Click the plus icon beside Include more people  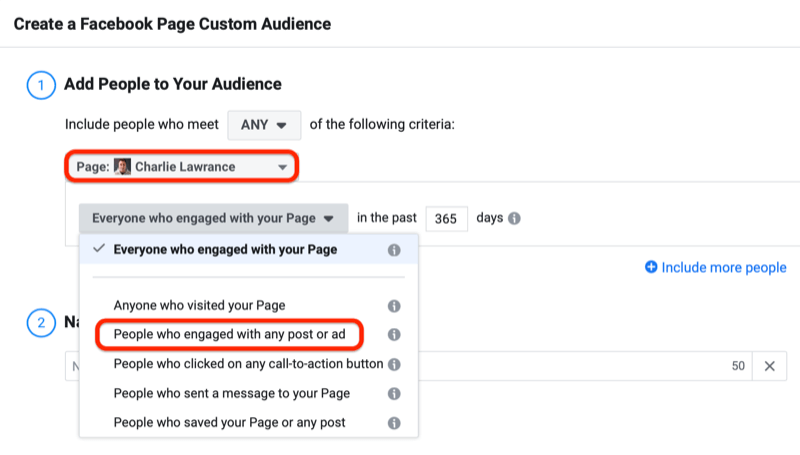point(651,267)
